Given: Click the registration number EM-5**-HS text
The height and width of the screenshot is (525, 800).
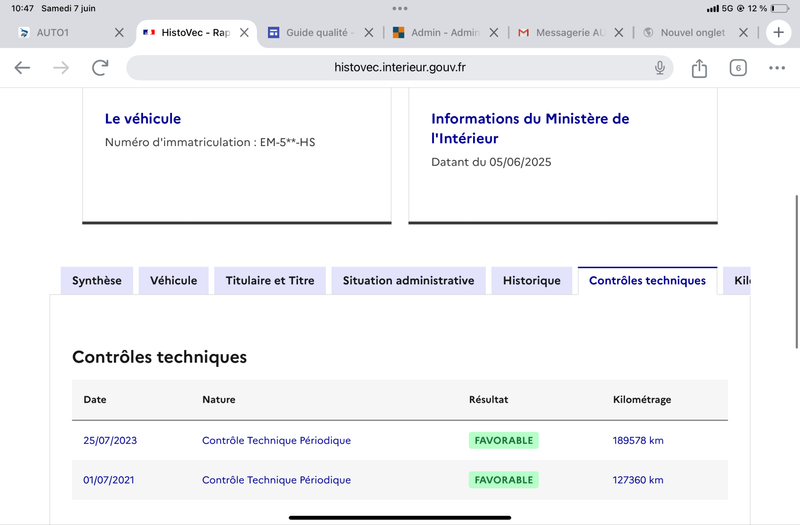Looking at the screenshot, I should (x=287, y=142).
